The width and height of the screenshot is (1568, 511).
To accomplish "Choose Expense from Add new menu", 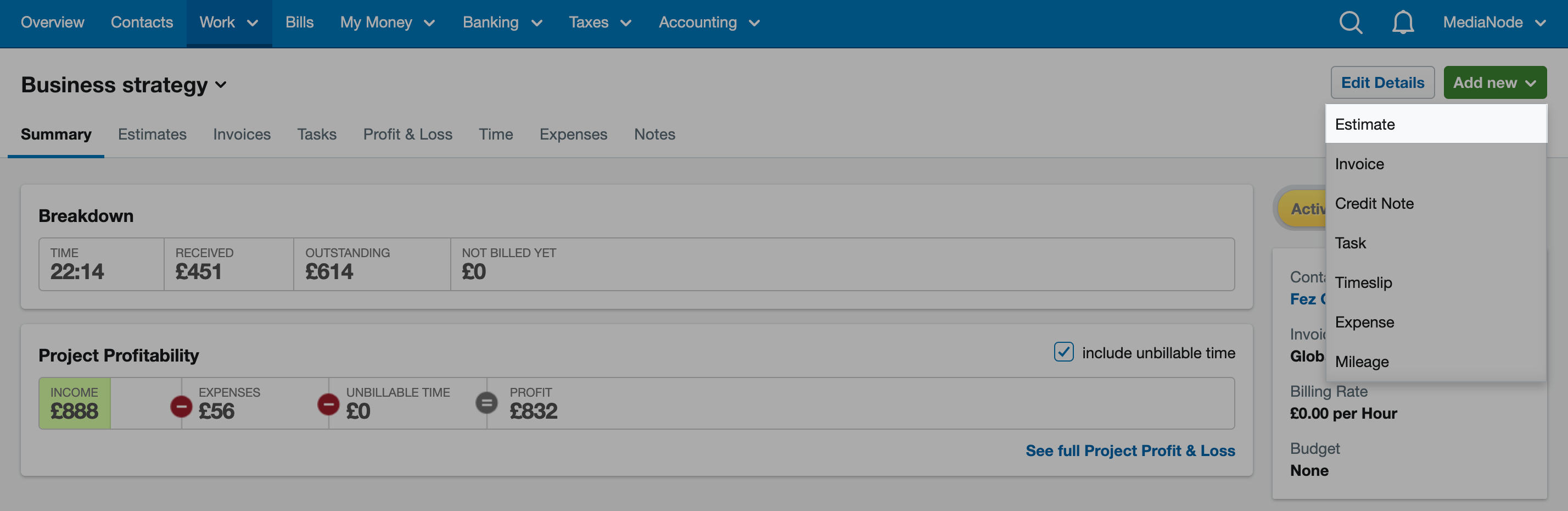I will tap(1436, 321).
